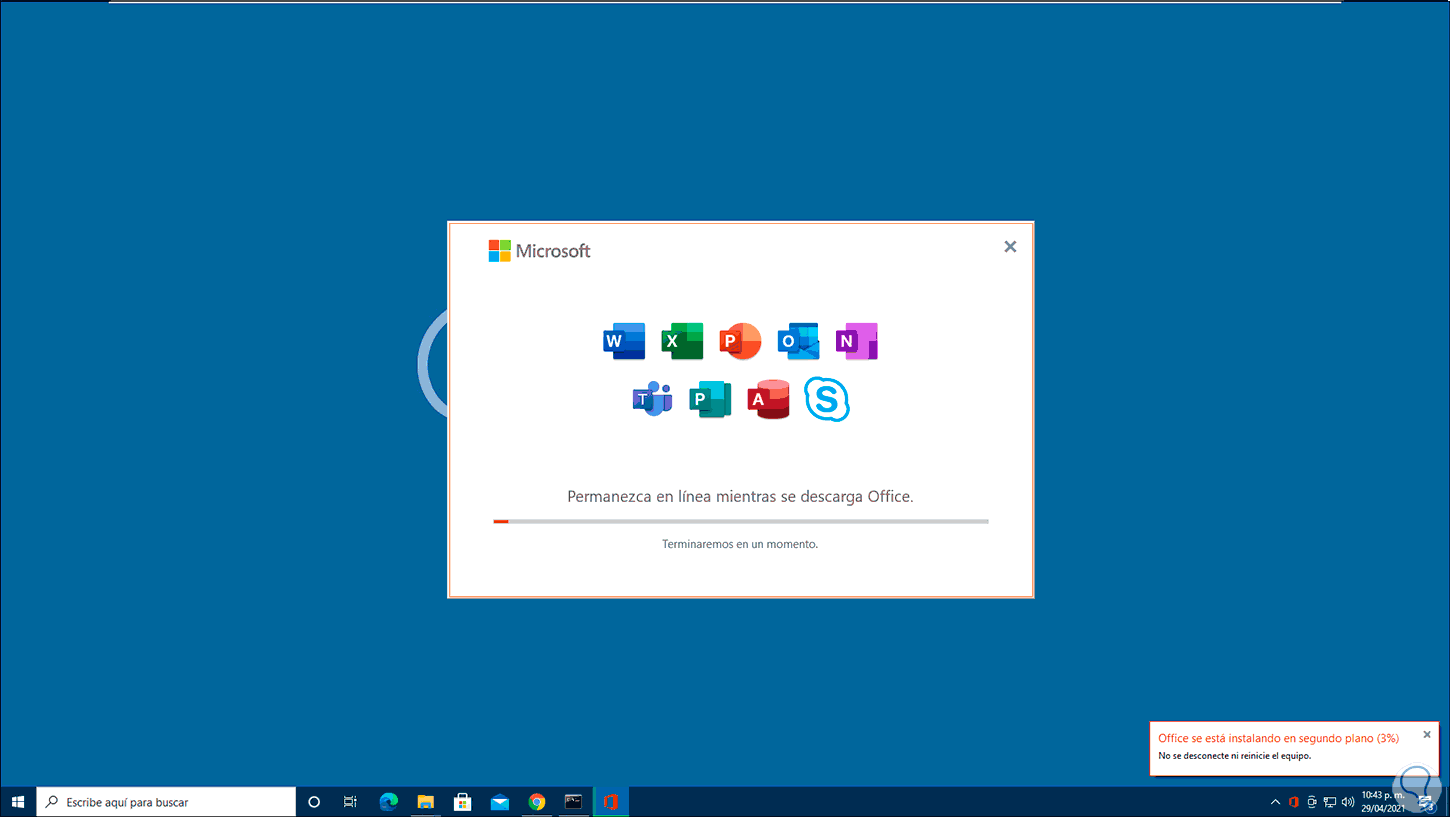Switch to the command prompt taskbar icon
1450x817 pixels.
click(574, 802)
